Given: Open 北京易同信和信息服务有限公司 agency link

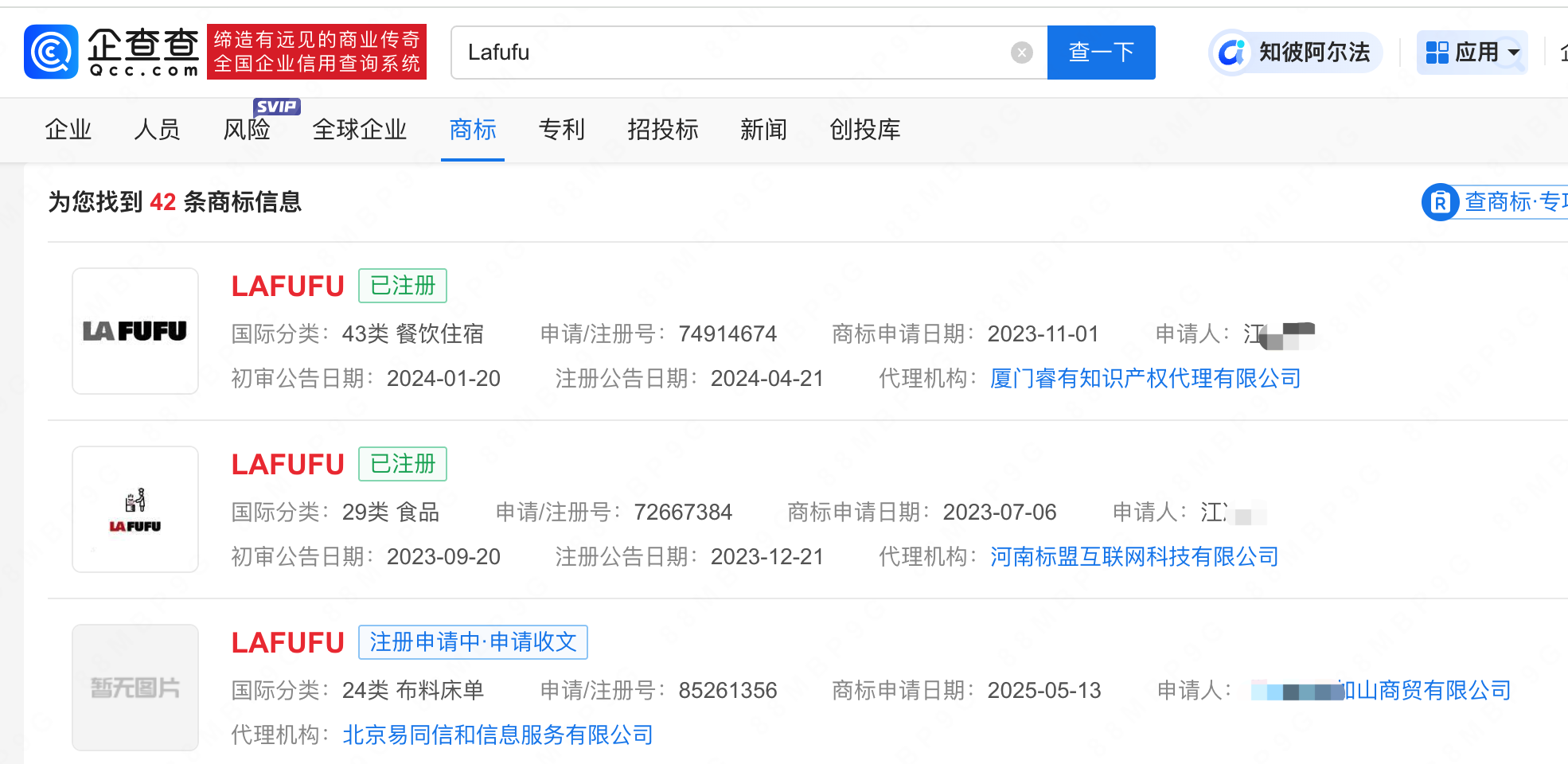Looking at the screenshot, I should (x=497, y=735).
